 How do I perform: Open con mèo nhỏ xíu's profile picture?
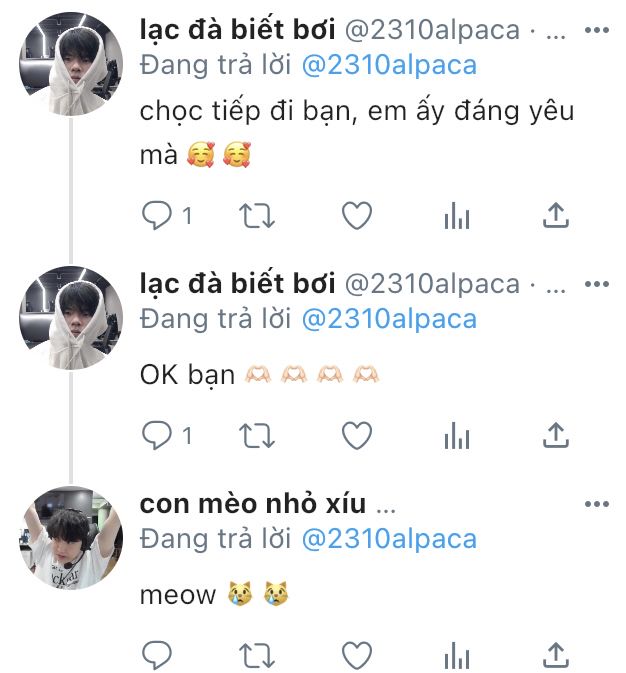pyautogui.click(x=71, y=538)
